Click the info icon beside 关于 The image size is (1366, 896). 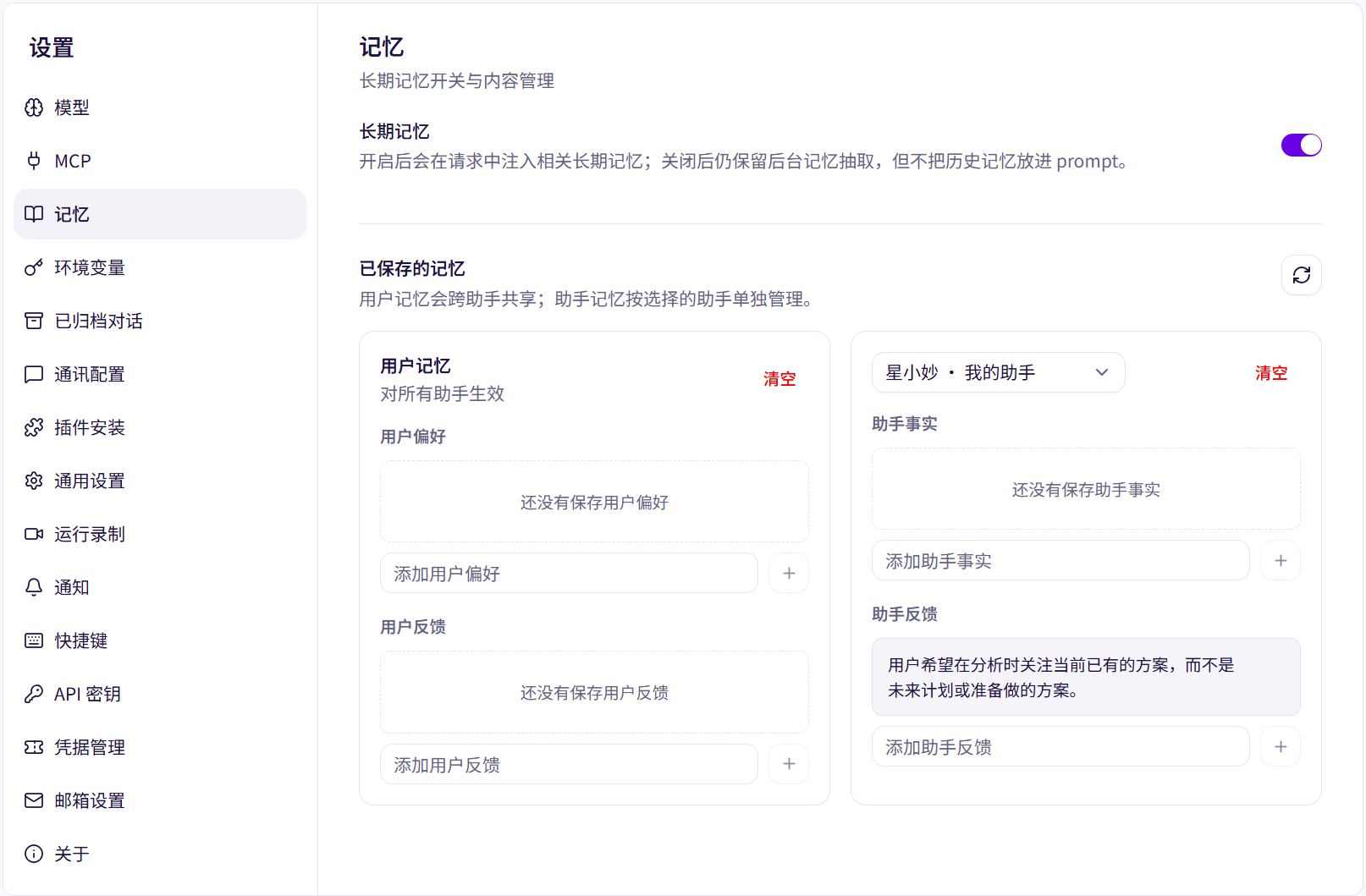pyautogui.click(x=34, y=854)
